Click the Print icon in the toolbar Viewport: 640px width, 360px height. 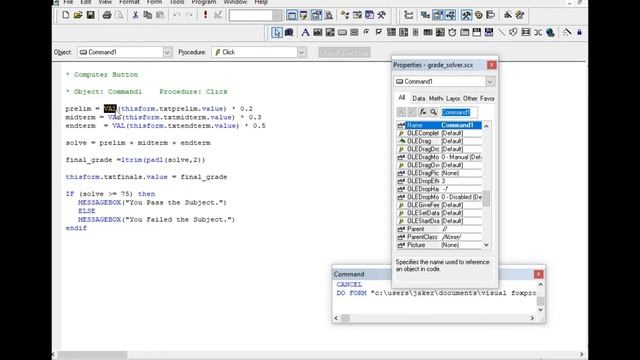tap(107, 15)
